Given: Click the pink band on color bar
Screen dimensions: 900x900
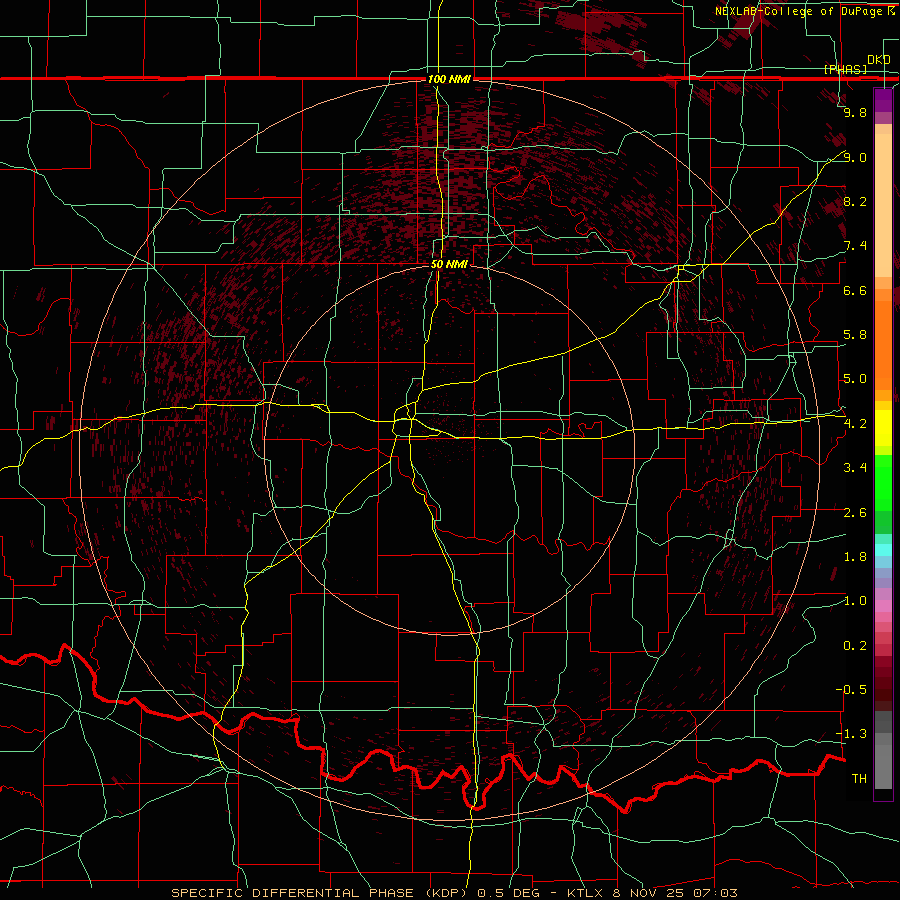Looking at the screenshot, I should point(883,606).
